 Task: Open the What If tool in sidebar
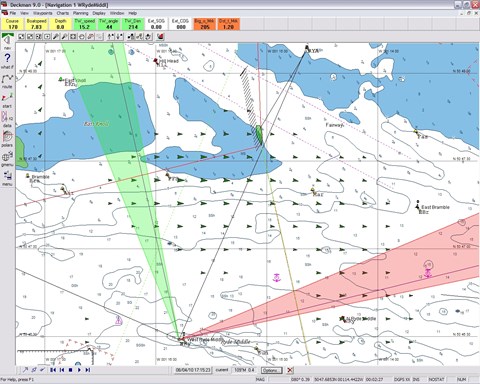(x=7, y=60)
